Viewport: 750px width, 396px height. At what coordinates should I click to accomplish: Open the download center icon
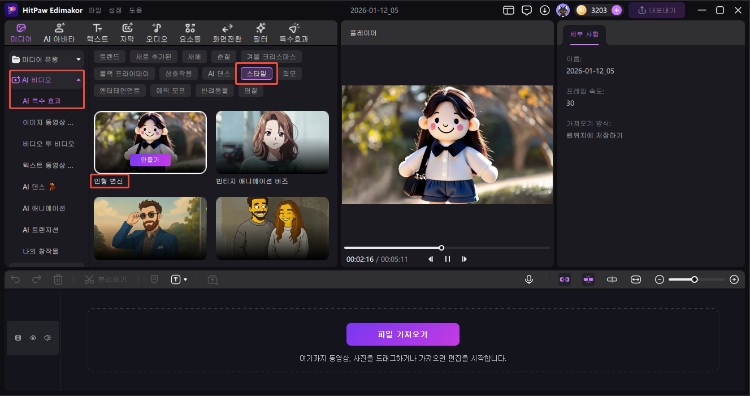(x=544, y=10)
